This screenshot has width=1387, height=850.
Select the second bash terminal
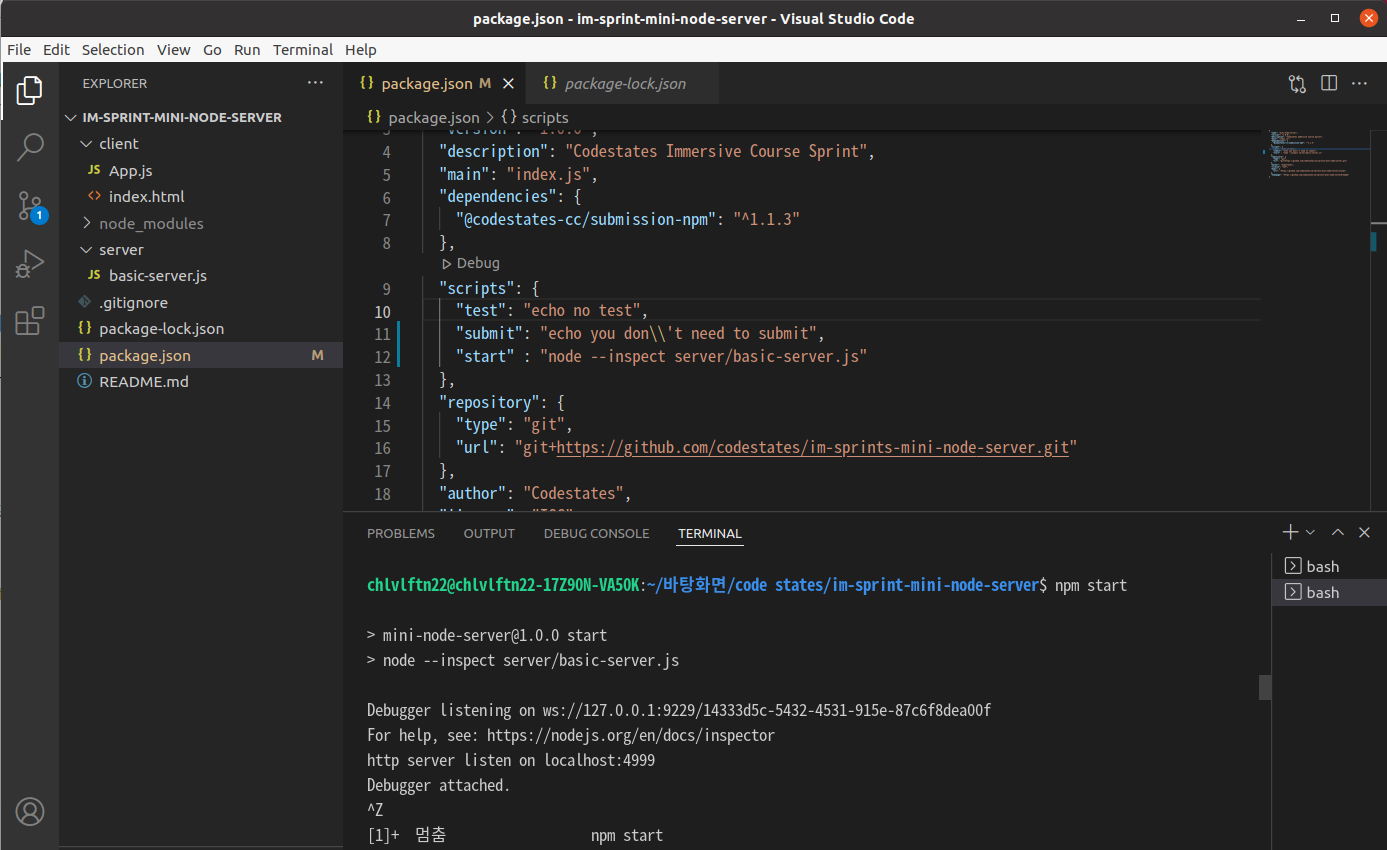1328,592
